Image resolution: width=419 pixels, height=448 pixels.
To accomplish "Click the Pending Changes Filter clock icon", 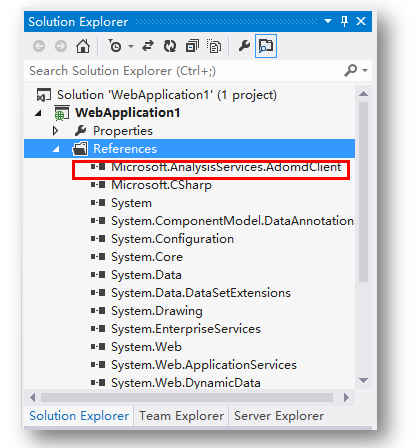I will pyautogui.click(x=115, y=46).
